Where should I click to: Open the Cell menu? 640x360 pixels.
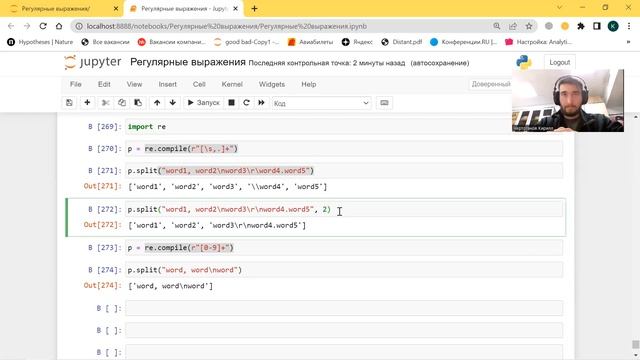tap(199, 84)
